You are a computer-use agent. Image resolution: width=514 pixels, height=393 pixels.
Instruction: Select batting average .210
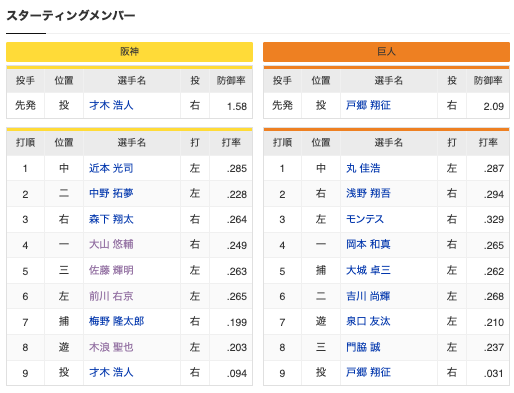[x=494, y=322]
